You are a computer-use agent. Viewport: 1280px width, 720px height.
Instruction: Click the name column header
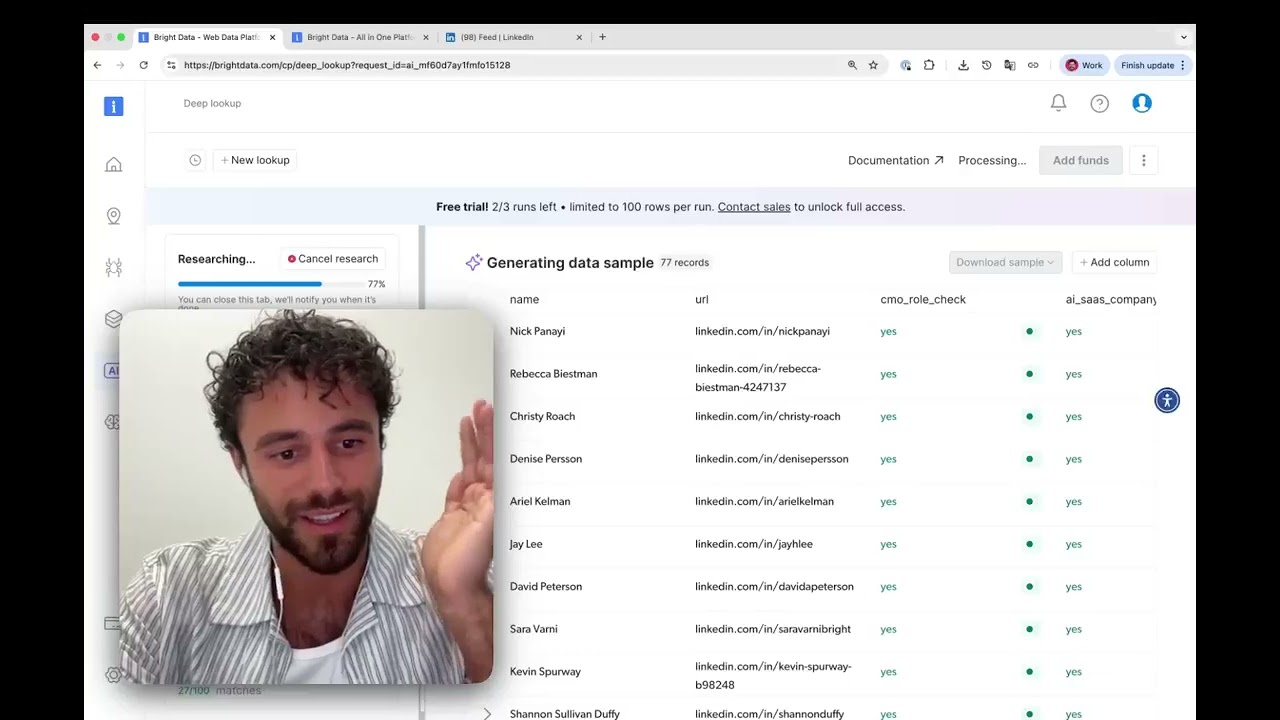pyautogui.click(x=524, y=299)
